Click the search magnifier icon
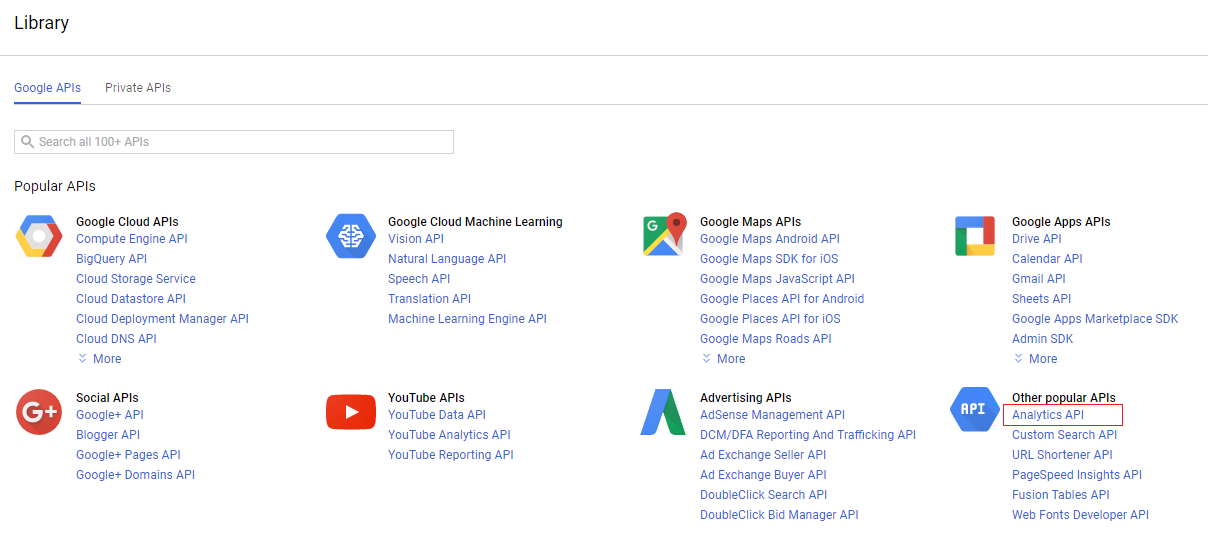The image size is (1208, 551). (28, 142)
